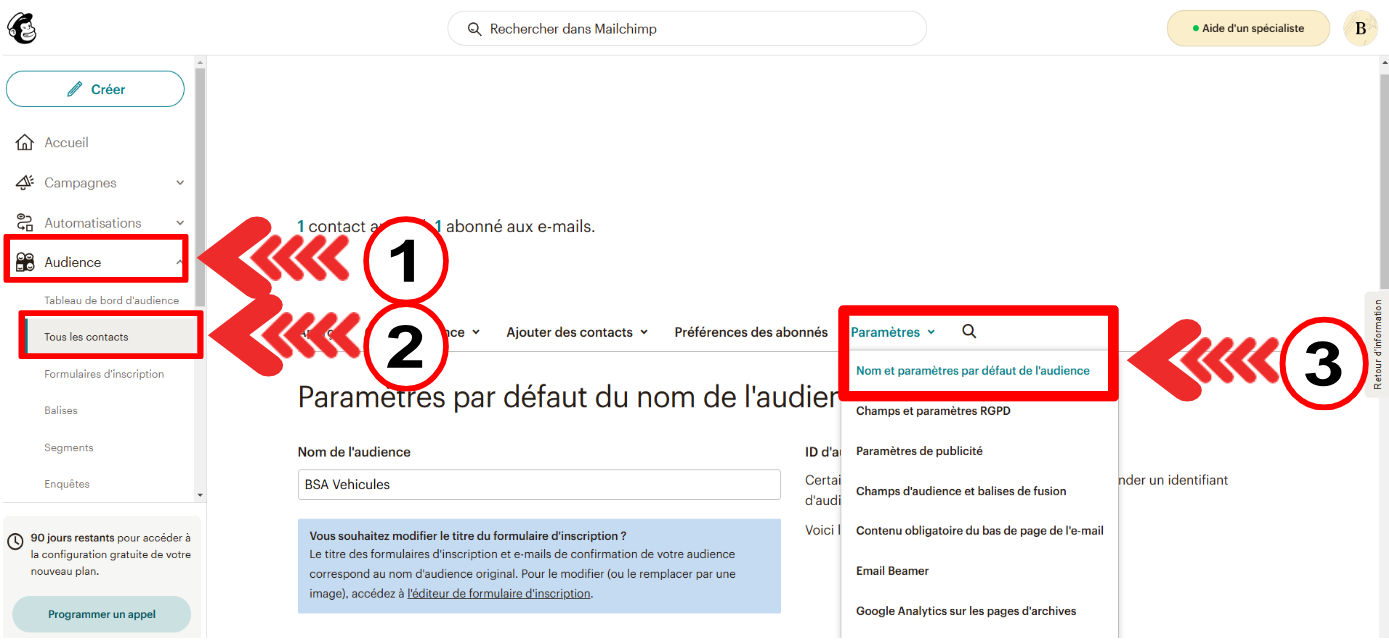This screenshot has height=642, width=1389.
Task: Click the Mailchimp monkey logo
Action: click(22, 28)
